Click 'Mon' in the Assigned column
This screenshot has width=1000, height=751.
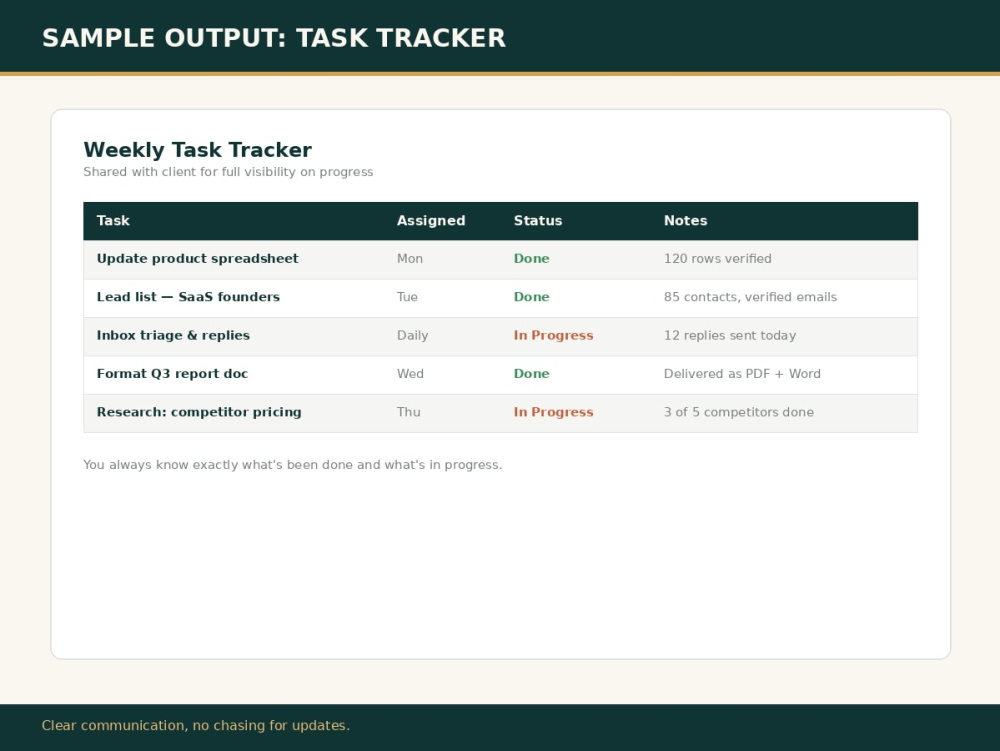(x=409, y=259)
